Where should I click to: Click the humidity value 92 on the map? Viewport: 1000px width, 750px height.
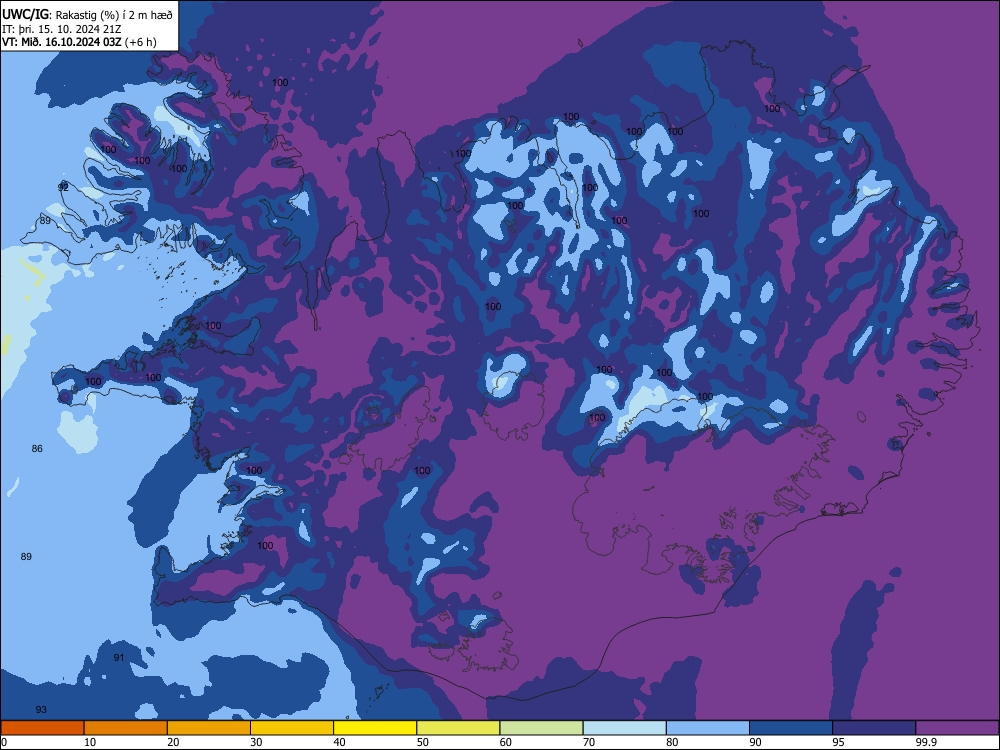(63, 187)
